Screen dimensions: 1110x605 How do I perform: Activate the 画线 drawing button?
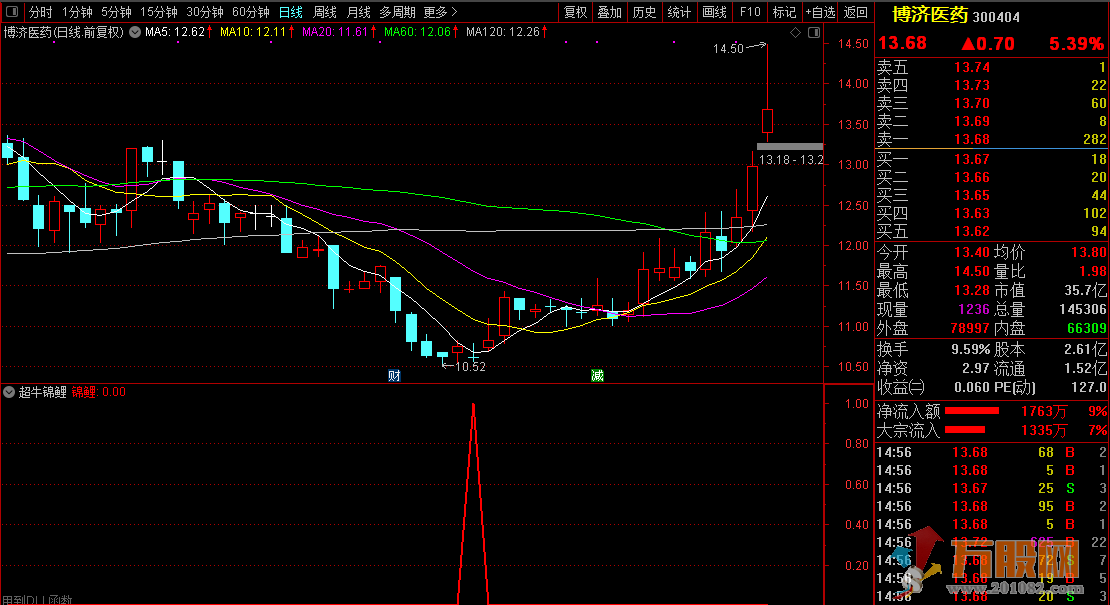(x=714, y=12)
